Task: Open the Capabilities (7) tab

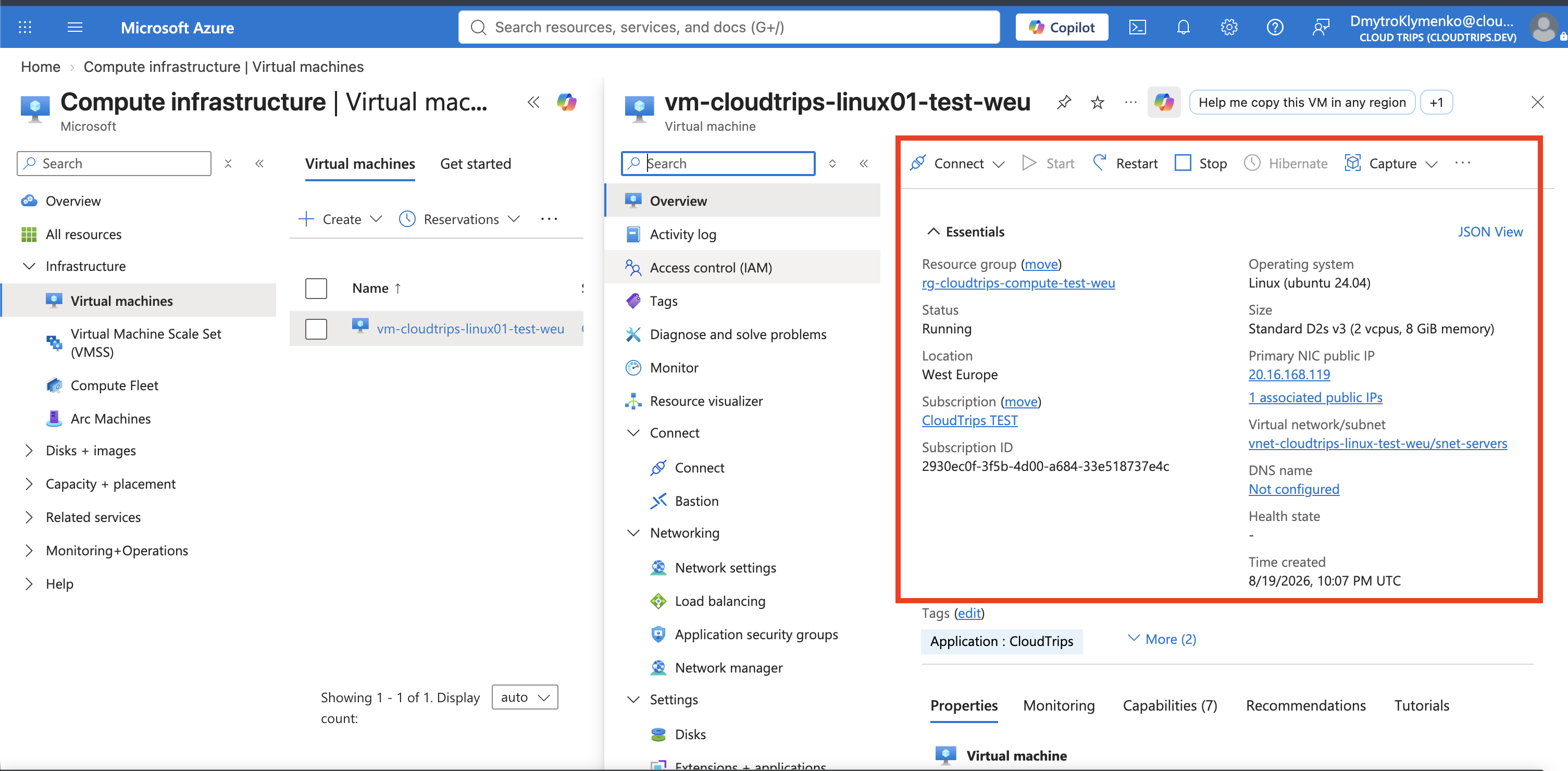Action: point(1170,706)
